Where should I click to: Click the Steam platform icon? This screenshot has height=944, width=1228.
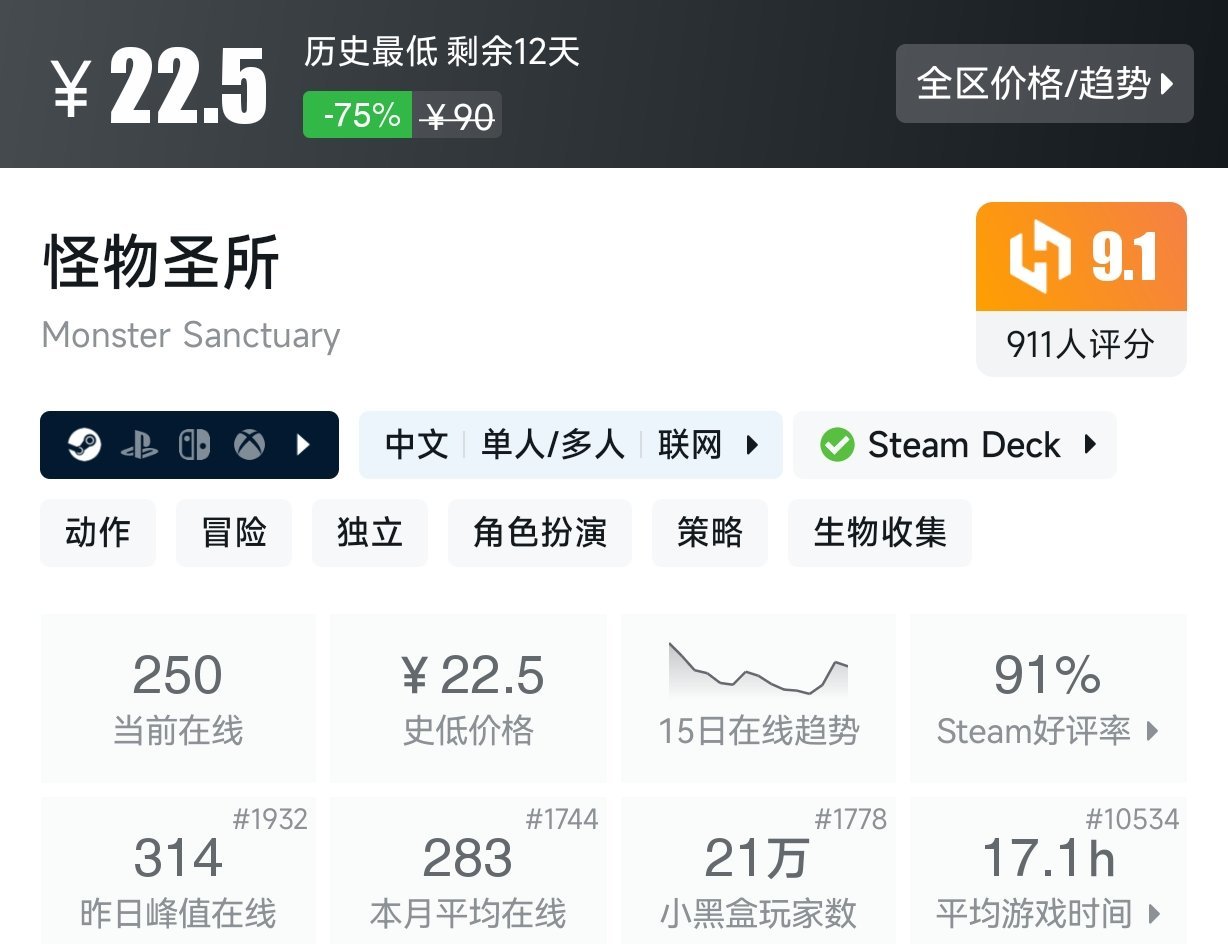tap(84, 445)
